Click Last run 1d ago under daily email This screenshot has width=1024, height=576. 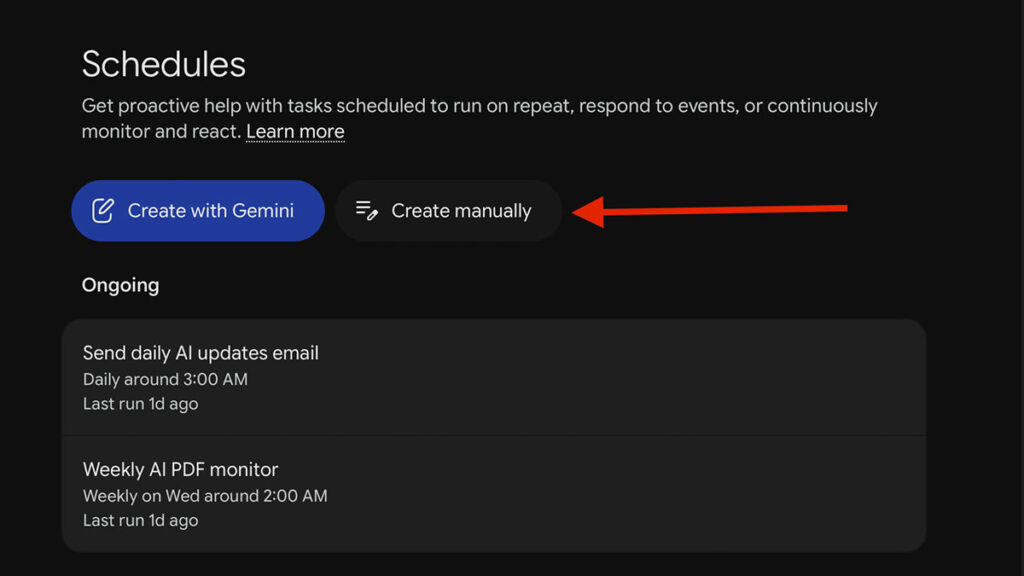(x=140, y=404)
